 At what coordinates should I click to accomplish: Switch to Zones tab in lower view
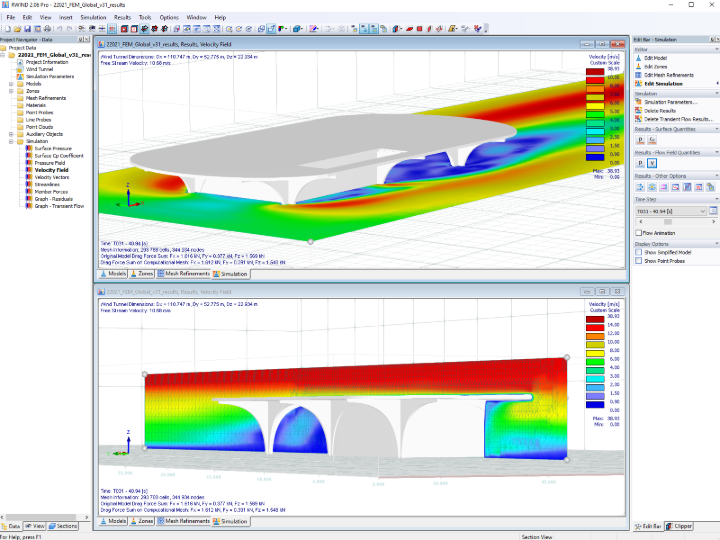(x=142, y=521)
